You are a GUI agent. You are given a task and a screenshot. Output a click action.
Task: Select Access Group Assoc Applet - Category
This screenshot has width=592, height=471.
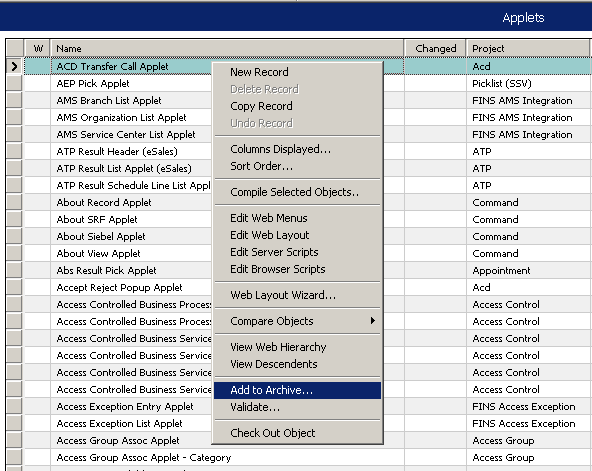coord(143,457)
